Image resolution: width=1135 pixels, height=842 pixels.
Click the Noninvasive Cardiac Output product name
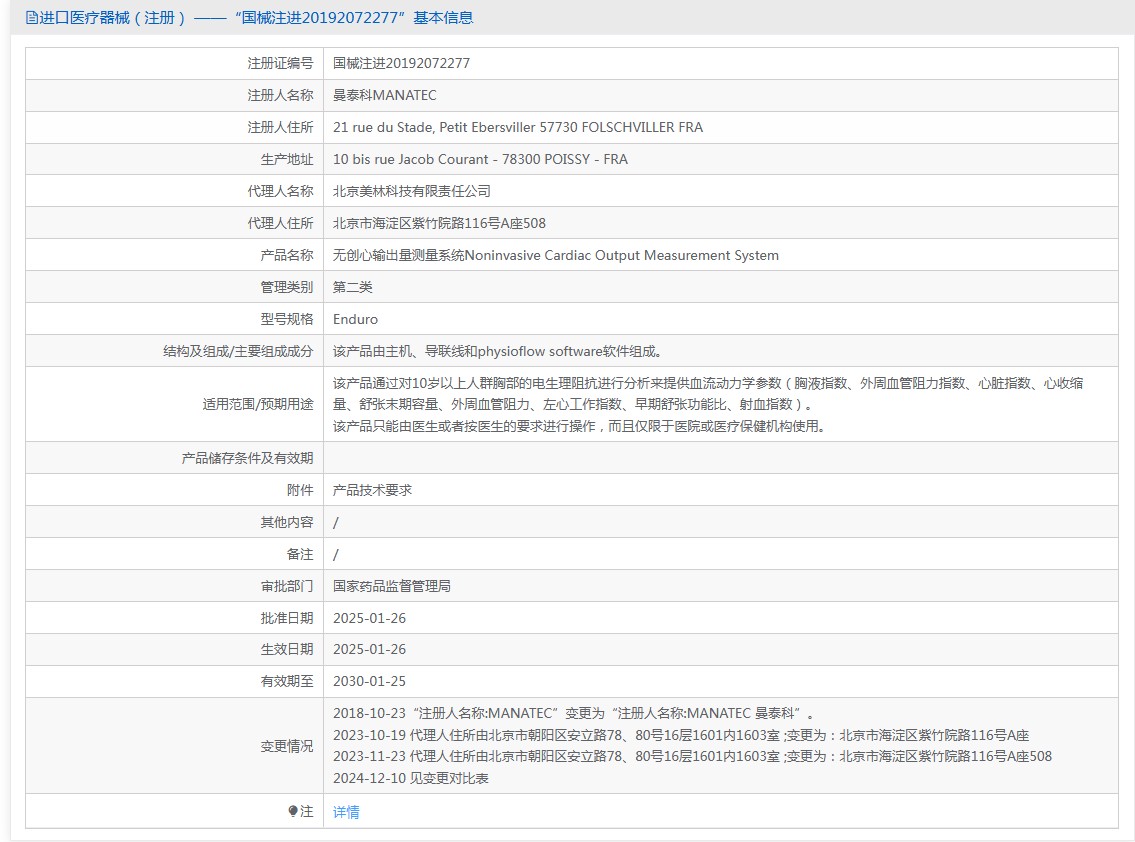click(x=555, y=255)
